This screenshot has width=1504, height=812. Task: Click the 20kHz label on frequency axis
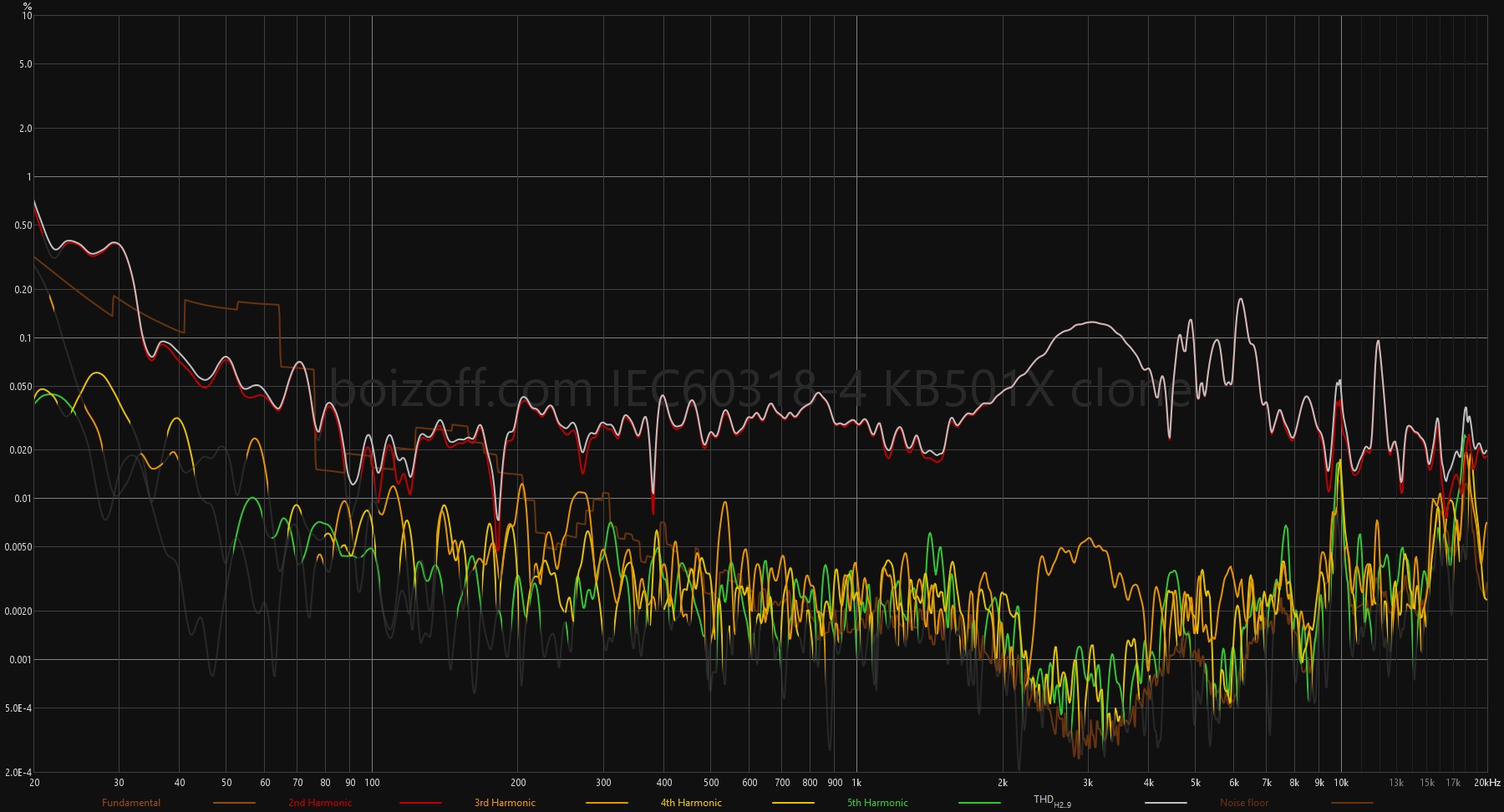(x=1486, y=783)
